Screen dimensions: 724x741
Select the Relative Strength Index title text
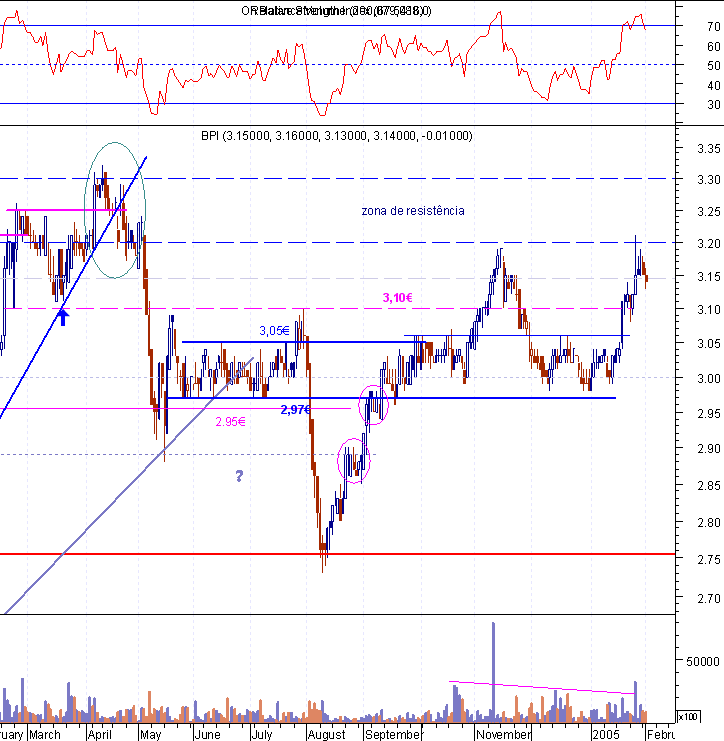click(x=336, y=11)
